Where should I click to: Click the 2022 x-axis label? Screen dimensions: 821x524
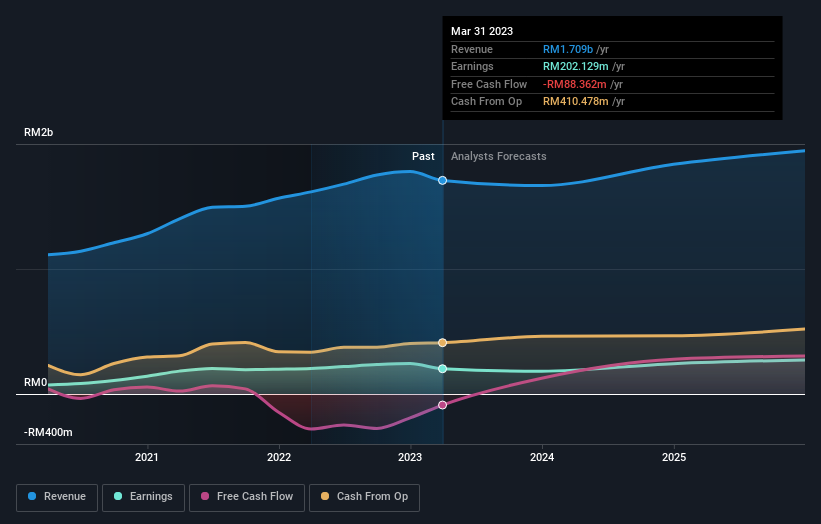(x=279, y=458)
